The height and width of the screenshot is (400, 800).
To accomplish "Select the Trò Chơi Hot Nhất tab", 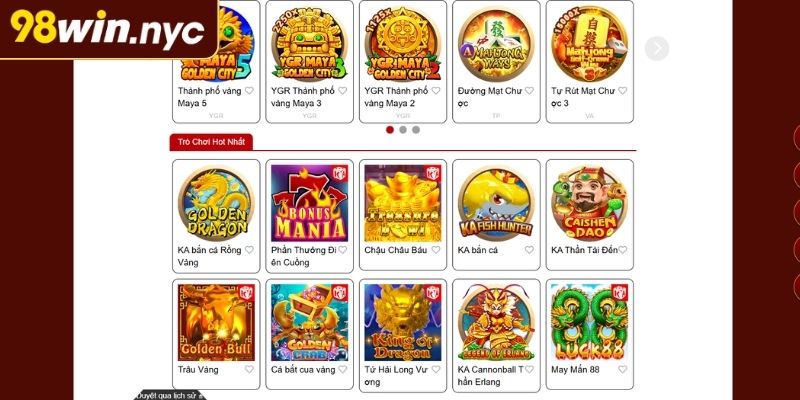I will coord(211,142).
